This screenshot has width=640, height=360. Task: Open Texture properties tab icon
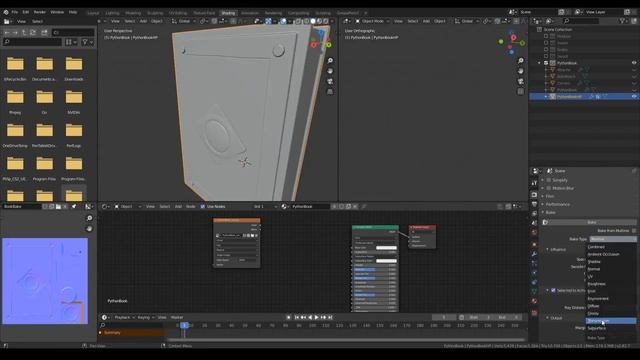tap(534, 313)
